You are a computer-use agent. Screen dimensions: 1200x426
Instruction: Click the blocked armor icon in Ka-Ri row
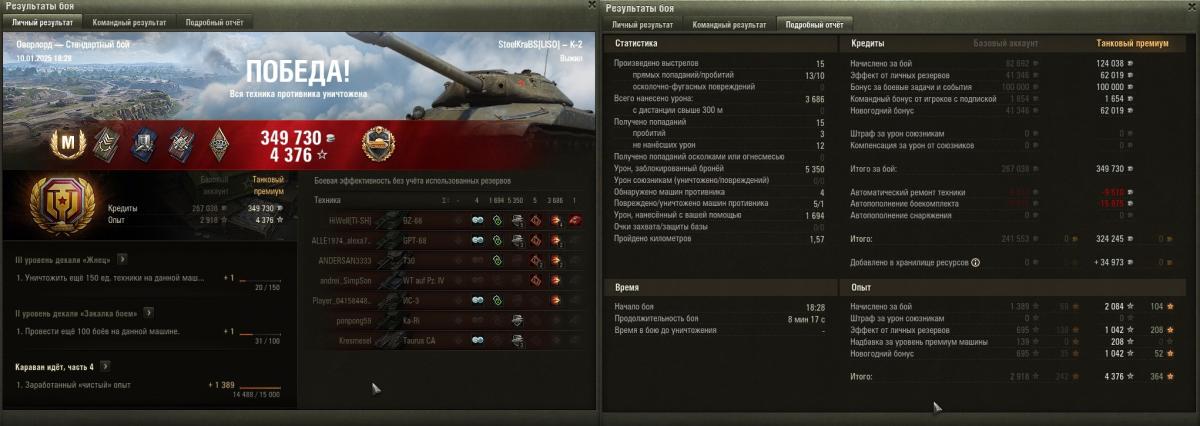pyautogui.click(x=517, y=320)
